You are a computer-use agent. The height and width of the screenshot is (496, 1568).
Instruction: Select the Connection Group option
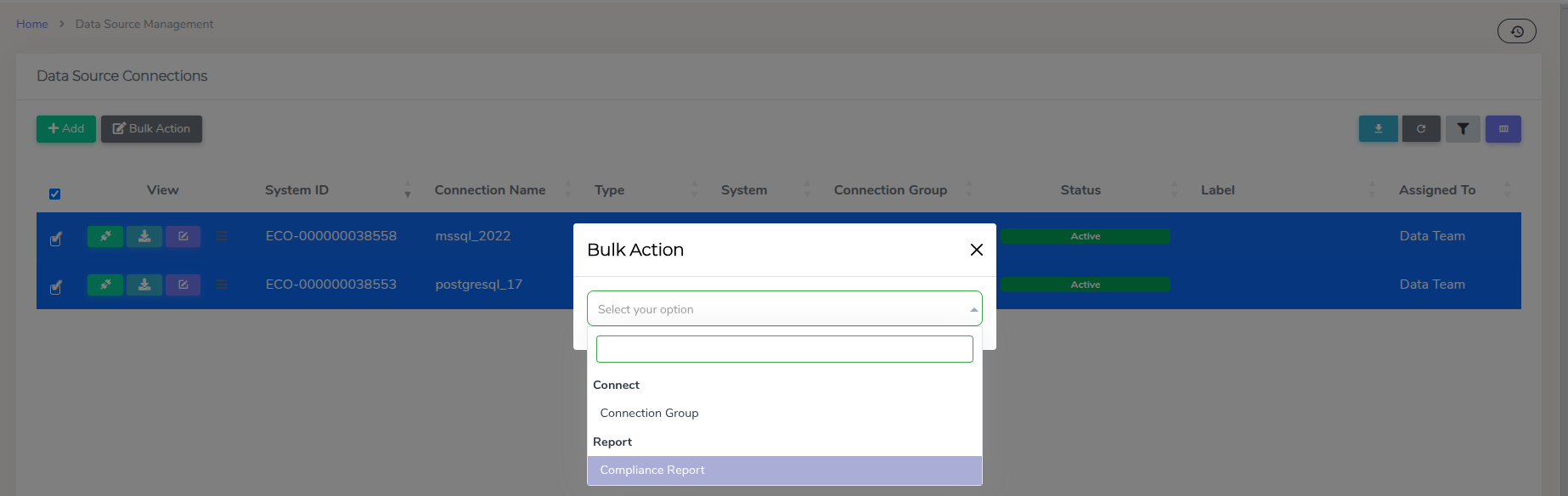point(785,413)
